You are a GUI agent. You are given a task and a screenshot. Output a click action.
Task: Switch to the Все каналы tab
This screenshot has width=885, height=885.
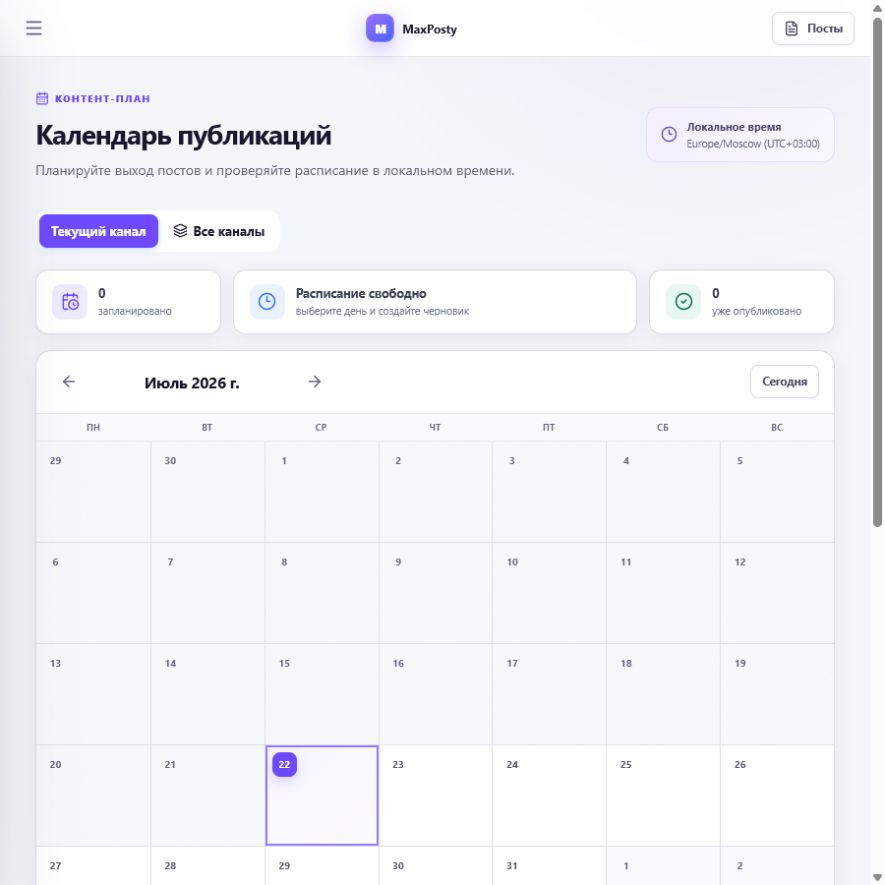coord(219,231)
